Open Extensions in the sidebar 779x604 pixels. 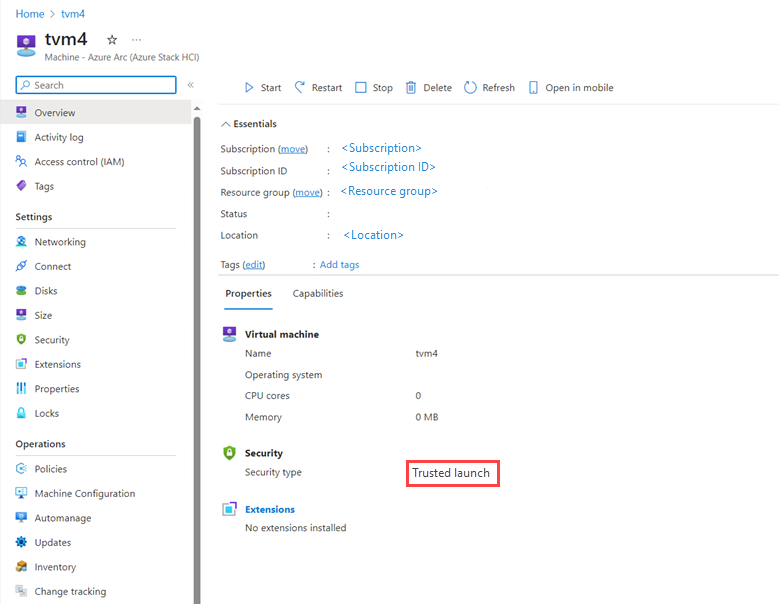tap(58, 364)
